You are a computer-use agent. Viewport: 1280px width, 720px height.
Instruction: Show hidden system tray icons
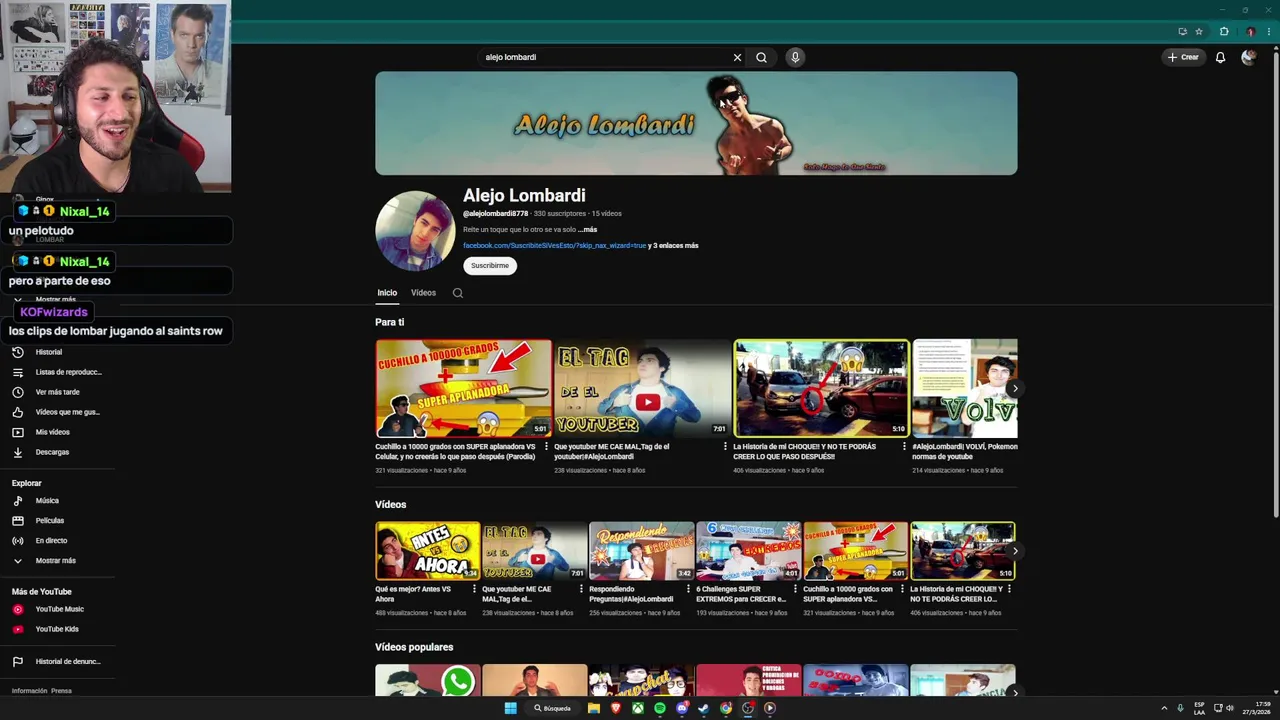click(1164, 708)
